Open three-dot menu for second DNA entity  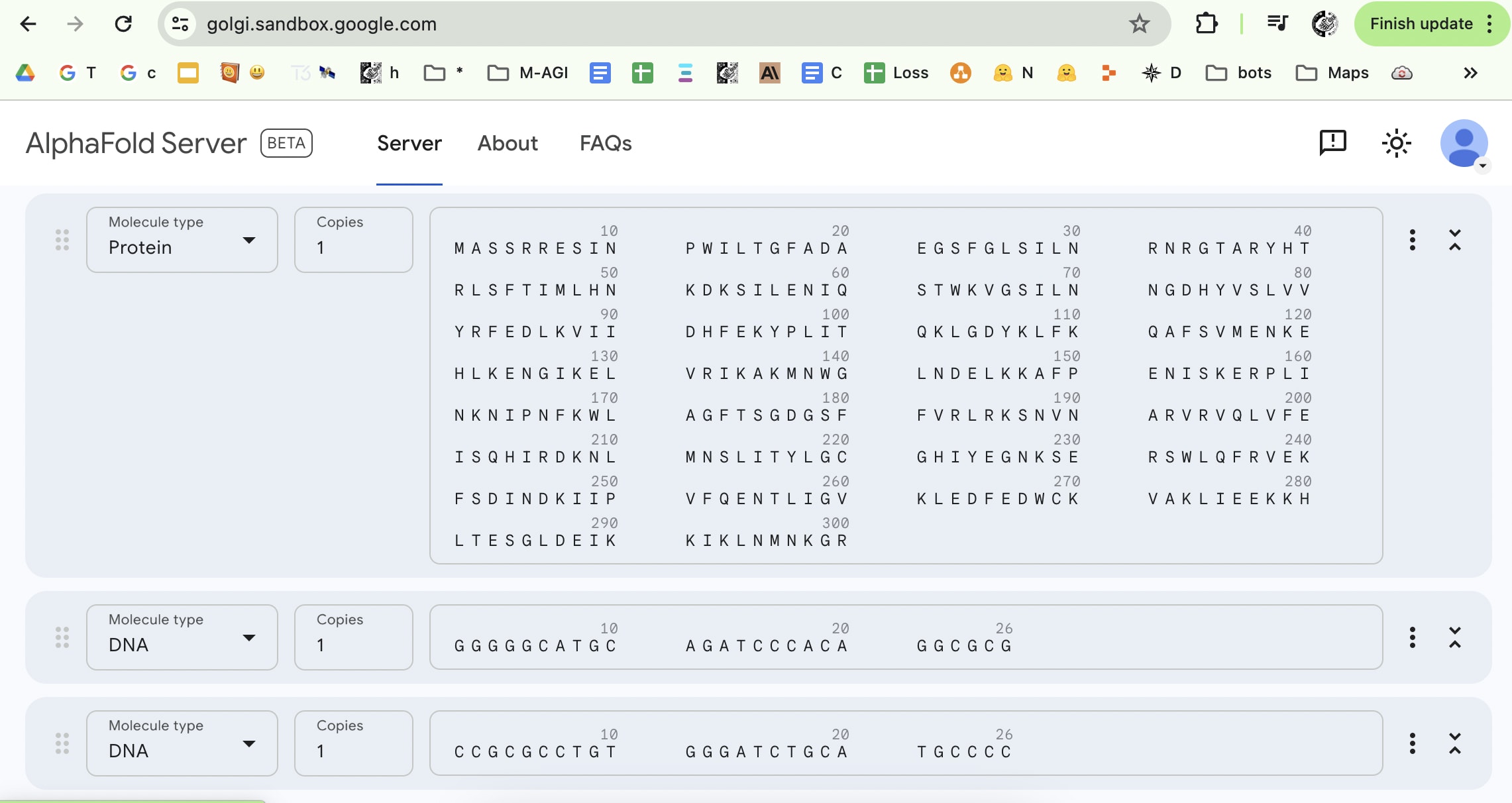coord(1412,743)
